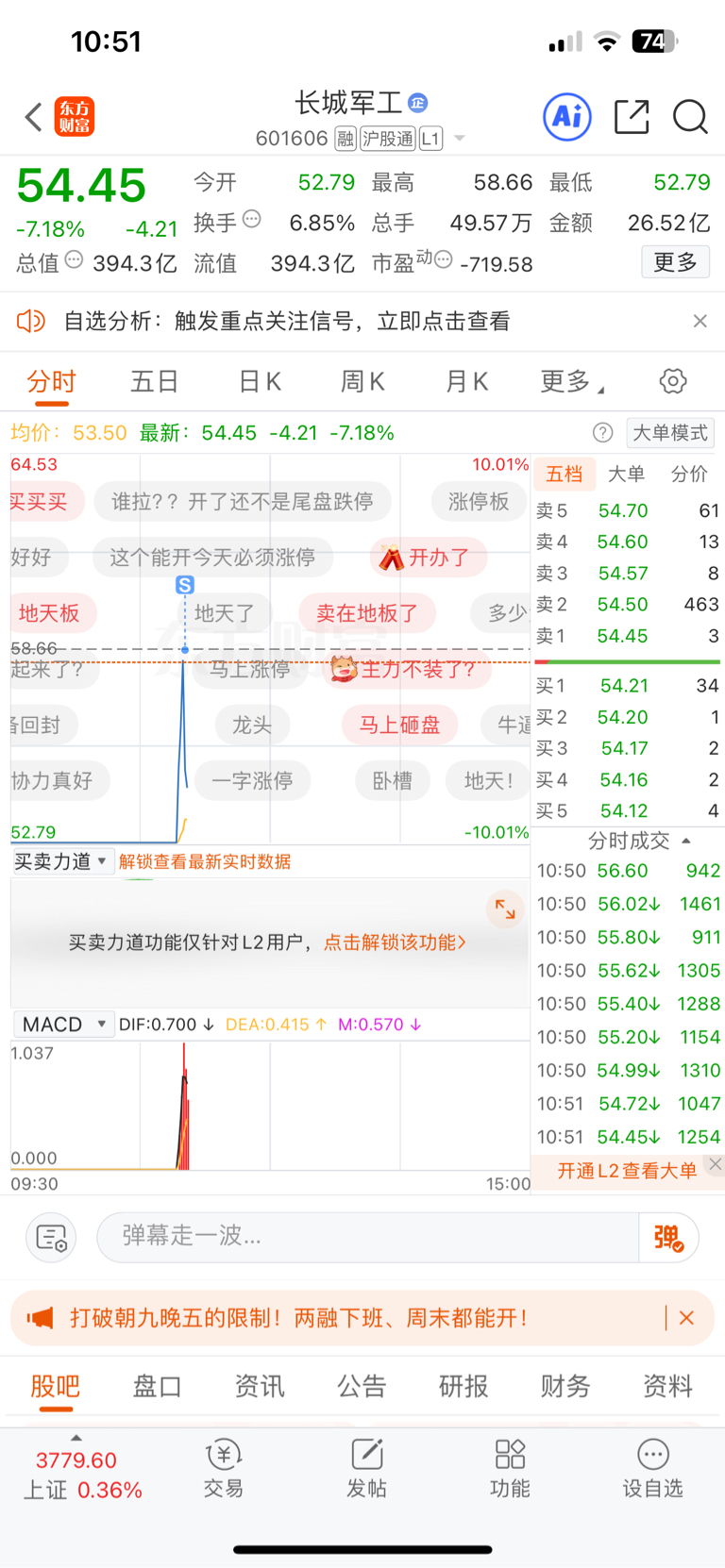Tap the blue S marker on chart
Image resolution: width=725 pixels, height=1568 pixels.
[185, 585]
